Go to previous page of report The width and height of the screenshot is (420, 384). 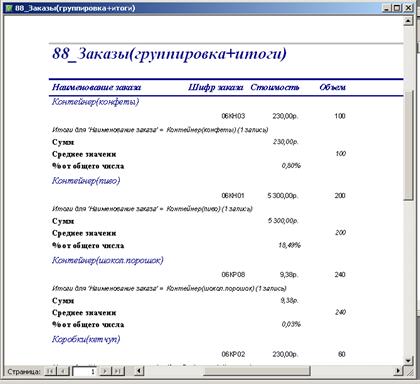64,371
